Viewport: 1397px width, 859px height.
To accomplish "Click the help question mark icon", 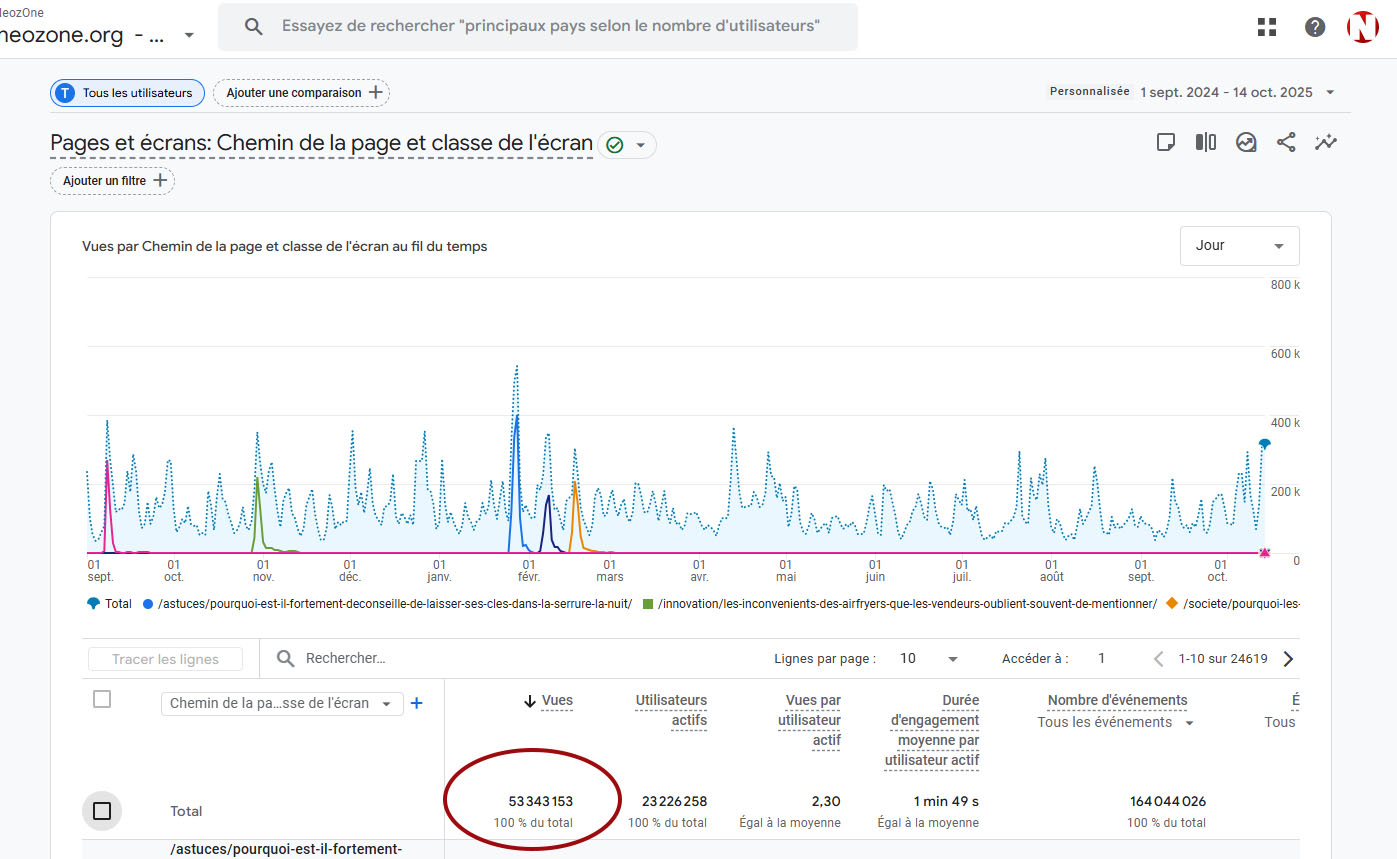I will (x=1315, y=27).
